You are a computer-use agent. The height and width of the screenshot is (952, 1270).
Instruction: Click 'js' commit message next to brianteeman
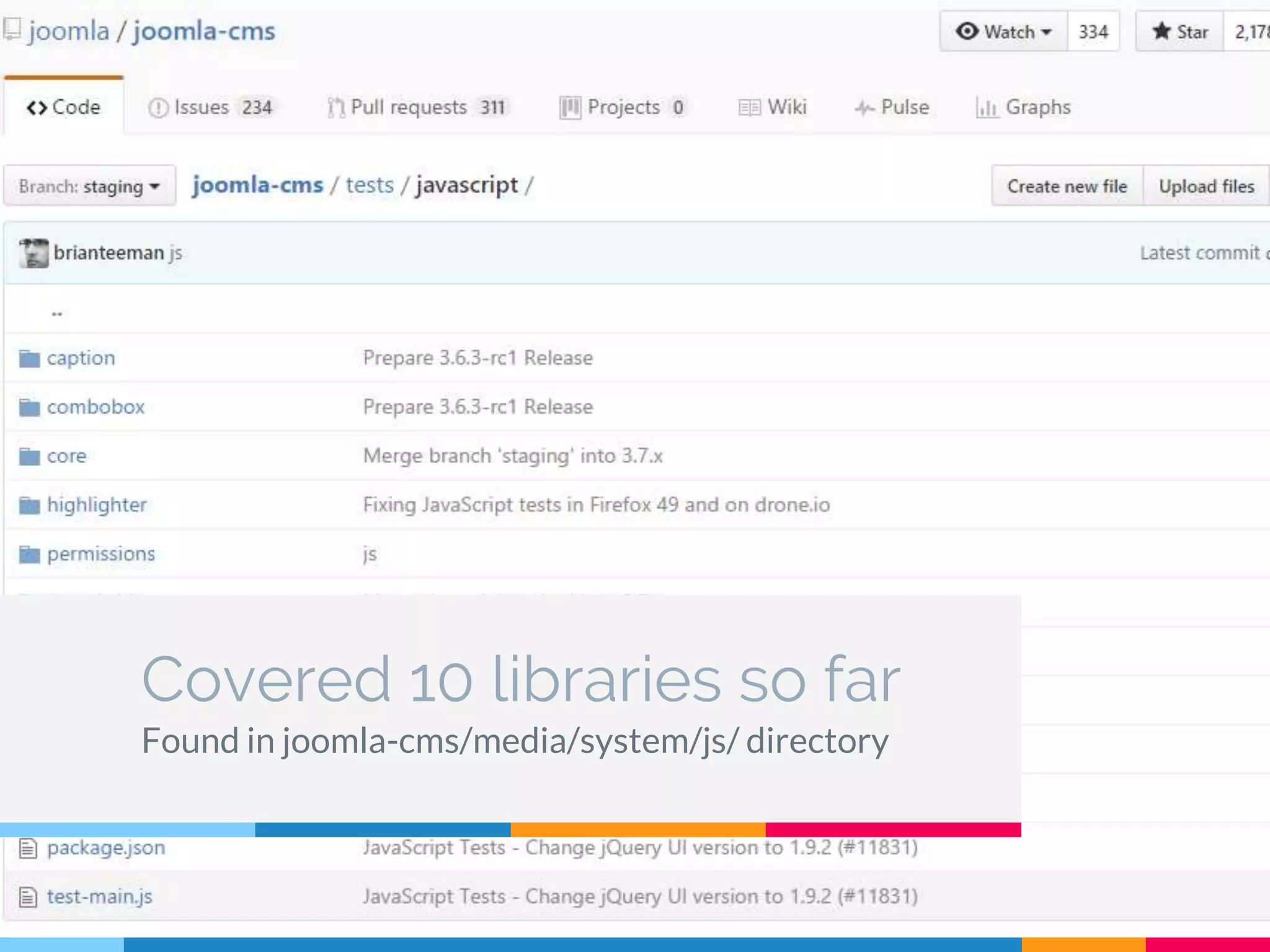(175, 253)
